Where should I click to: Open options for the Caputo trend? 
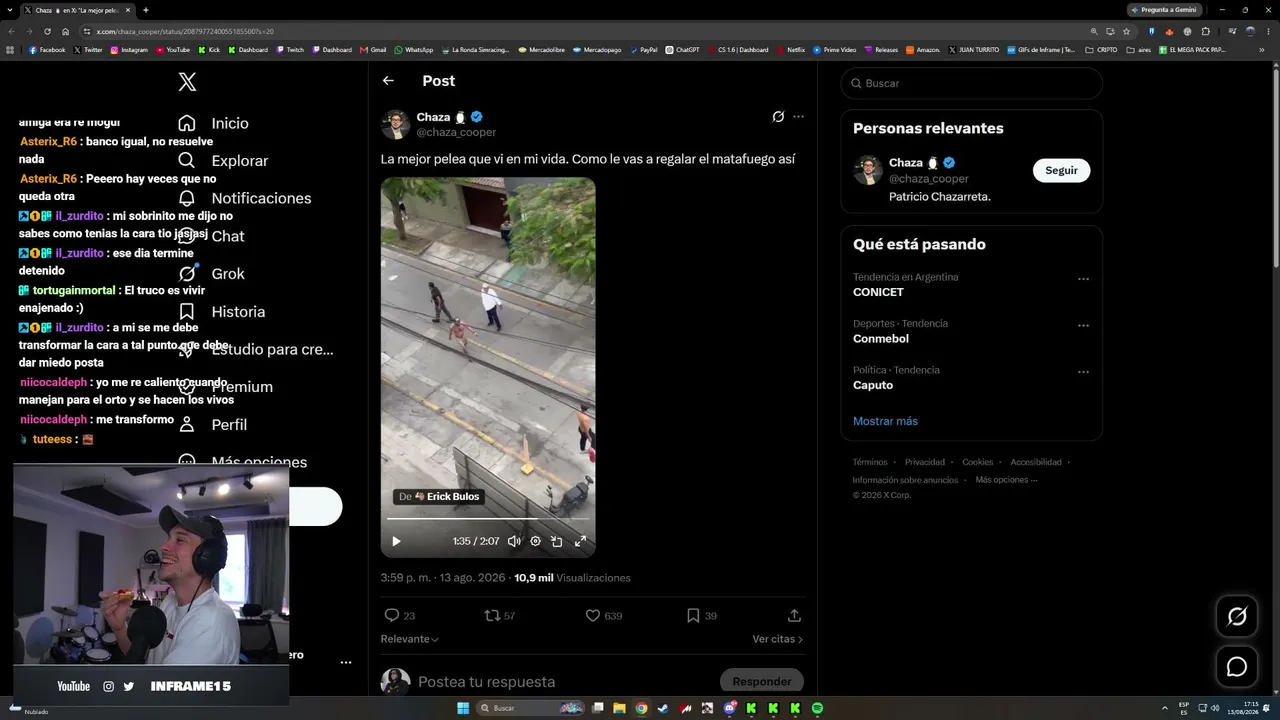click(1083, 372)
